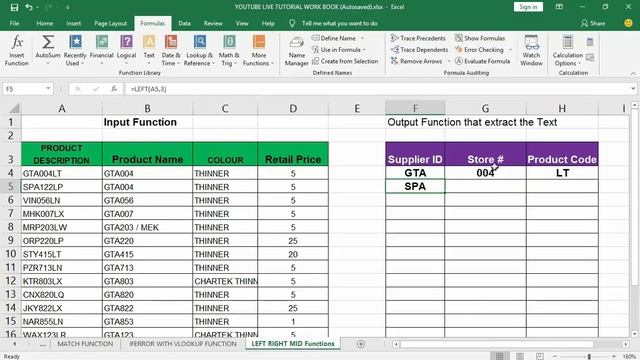Open the Financial functions library
Screen dimensions: 640x360
tap(102, 51)
